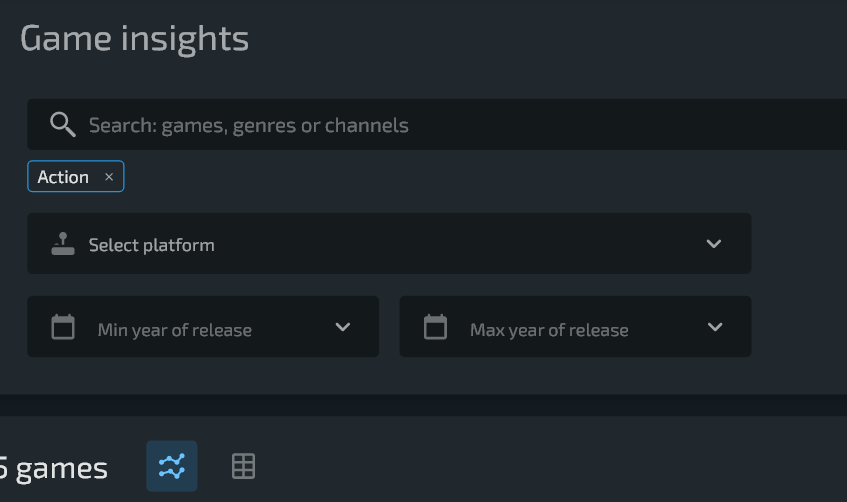The height and width of the screenshot is (502, 847).
Task: Click the Max year of release placeholder text
Action: click(x=549, y=330)
